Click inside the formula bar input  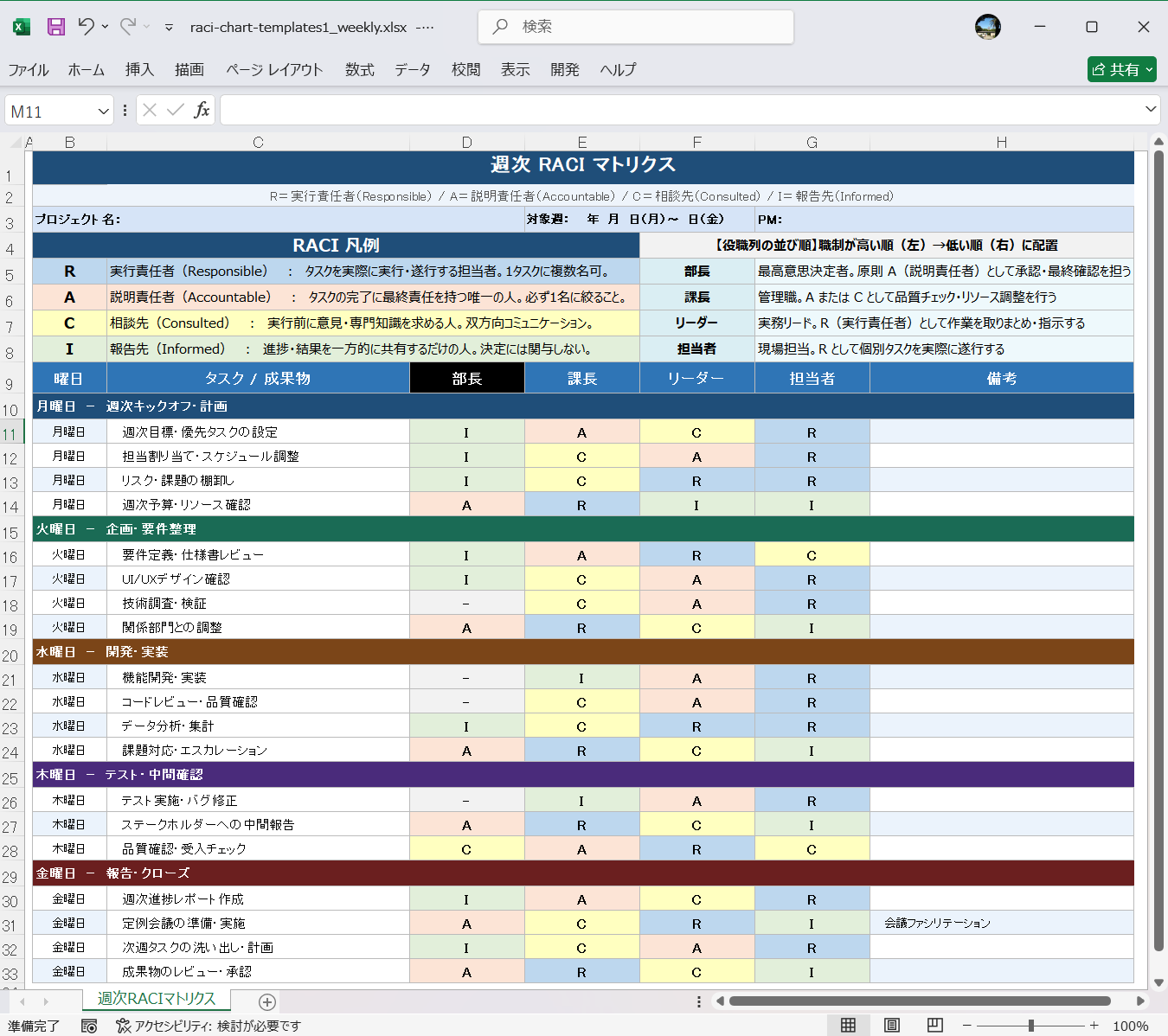point(681,110)
